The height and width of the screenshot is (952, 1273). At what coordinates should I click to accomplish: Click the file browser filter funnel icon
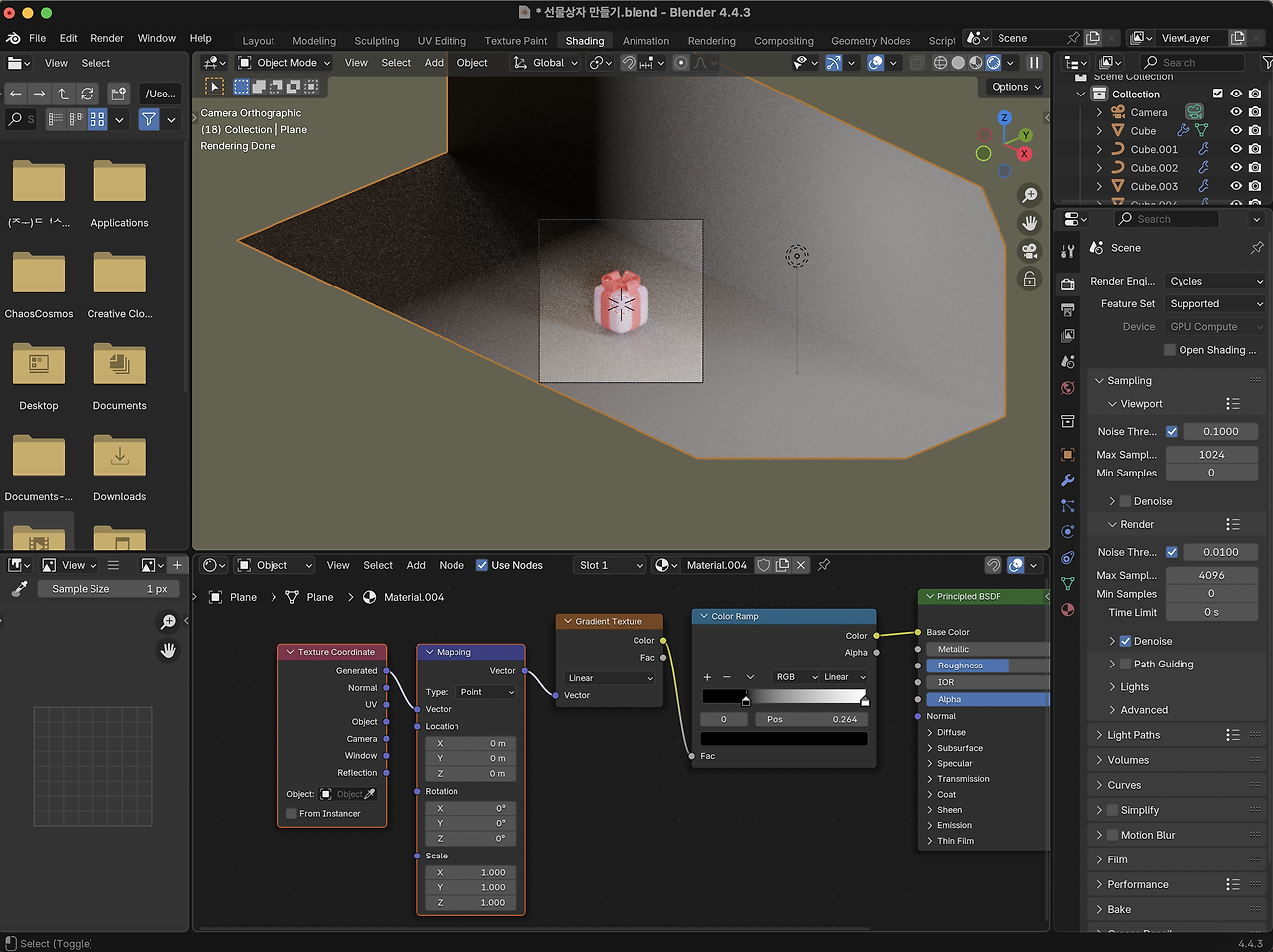[x=149, y=119]
